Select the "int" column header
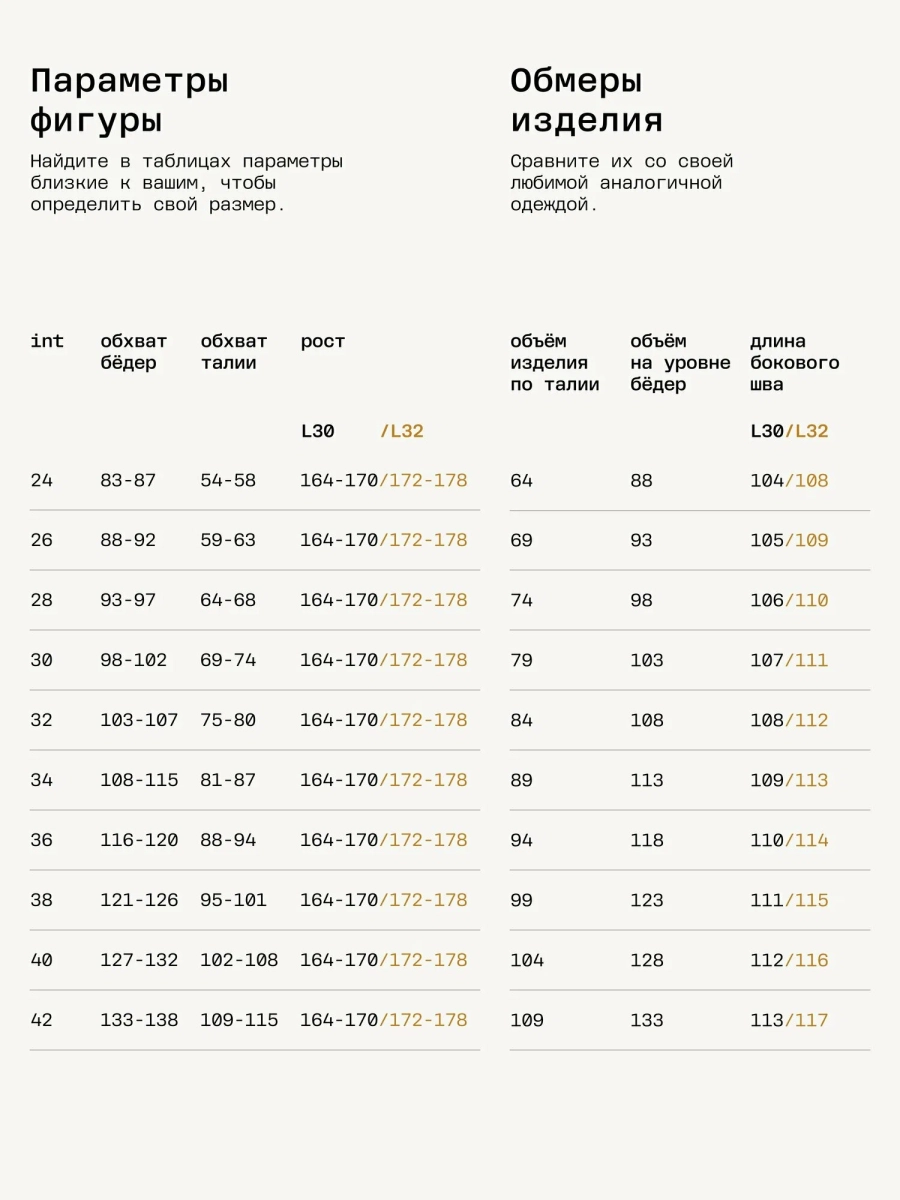The image size is (900, 1200). point(47,341)
